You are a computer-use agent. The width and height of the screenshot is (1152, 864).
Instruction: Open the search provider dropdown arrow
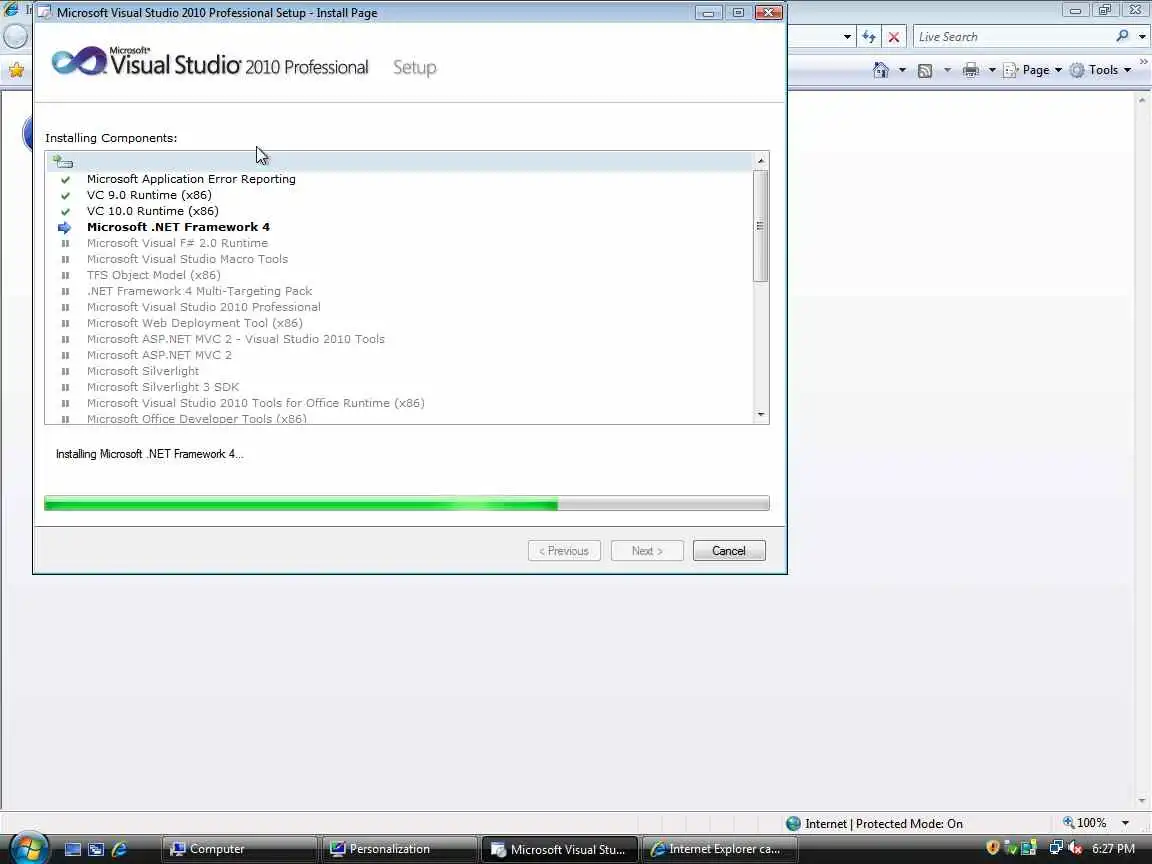click(x=1142, y=37)
